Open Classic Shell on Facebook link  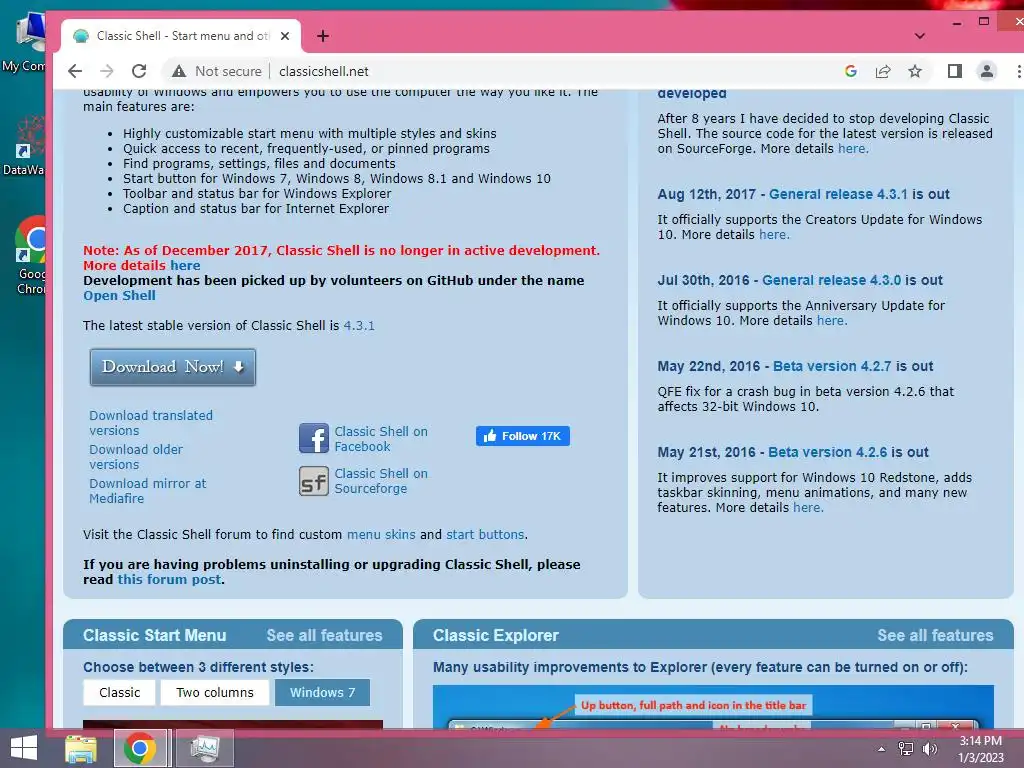tap(381, 439)
